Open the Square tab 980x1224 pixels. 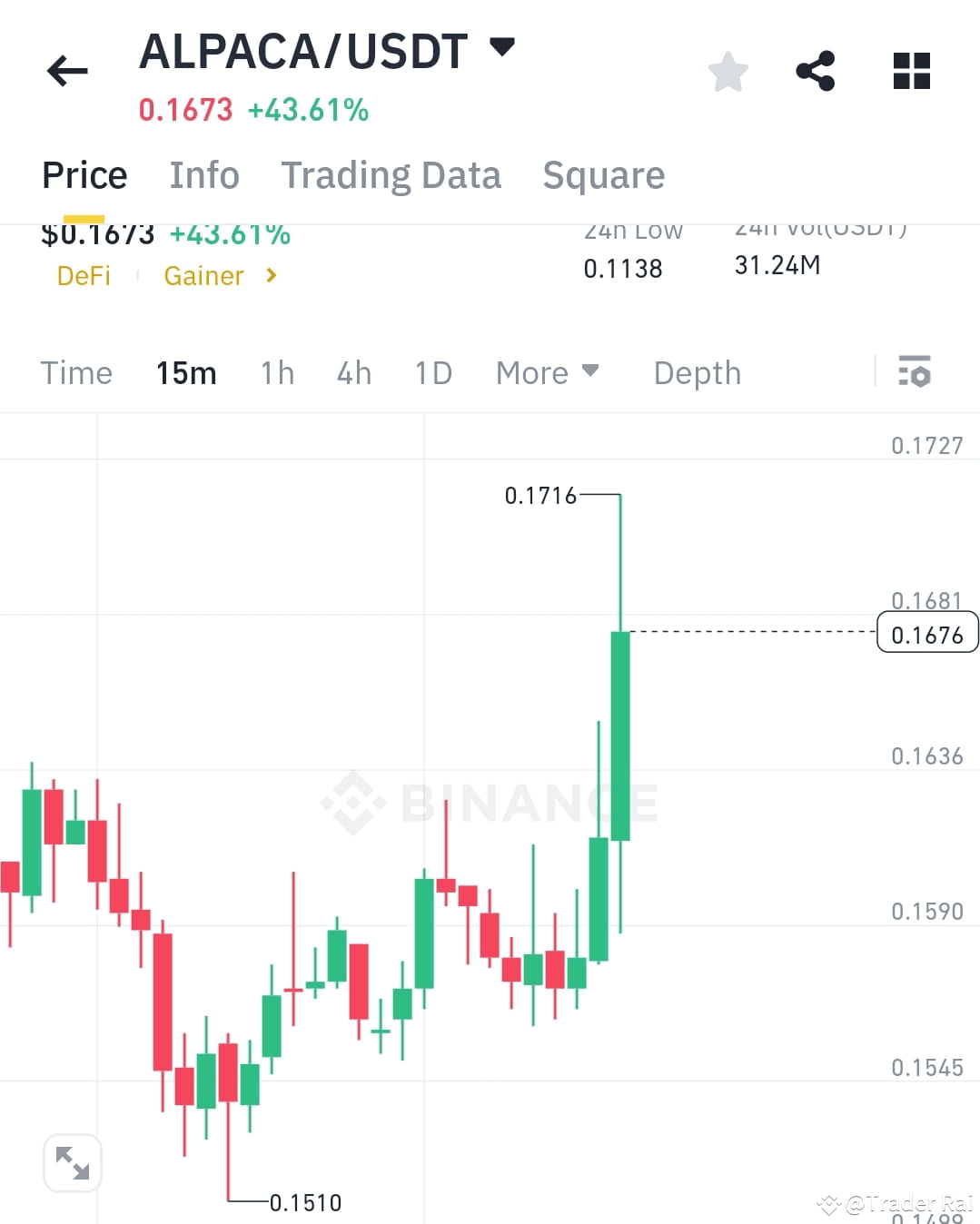603,174
